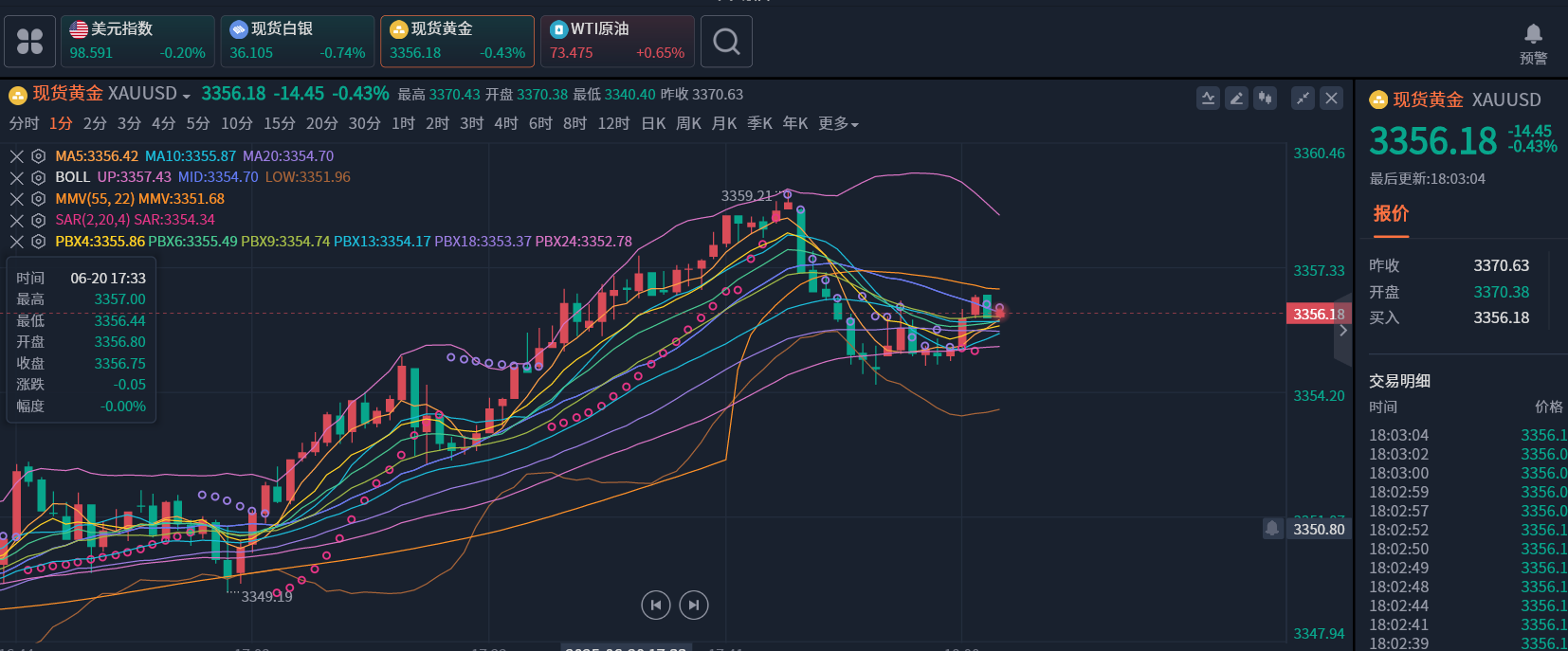Switch to 日K daily chart
The image size is (1568, 651).
(x=653, y=124)
